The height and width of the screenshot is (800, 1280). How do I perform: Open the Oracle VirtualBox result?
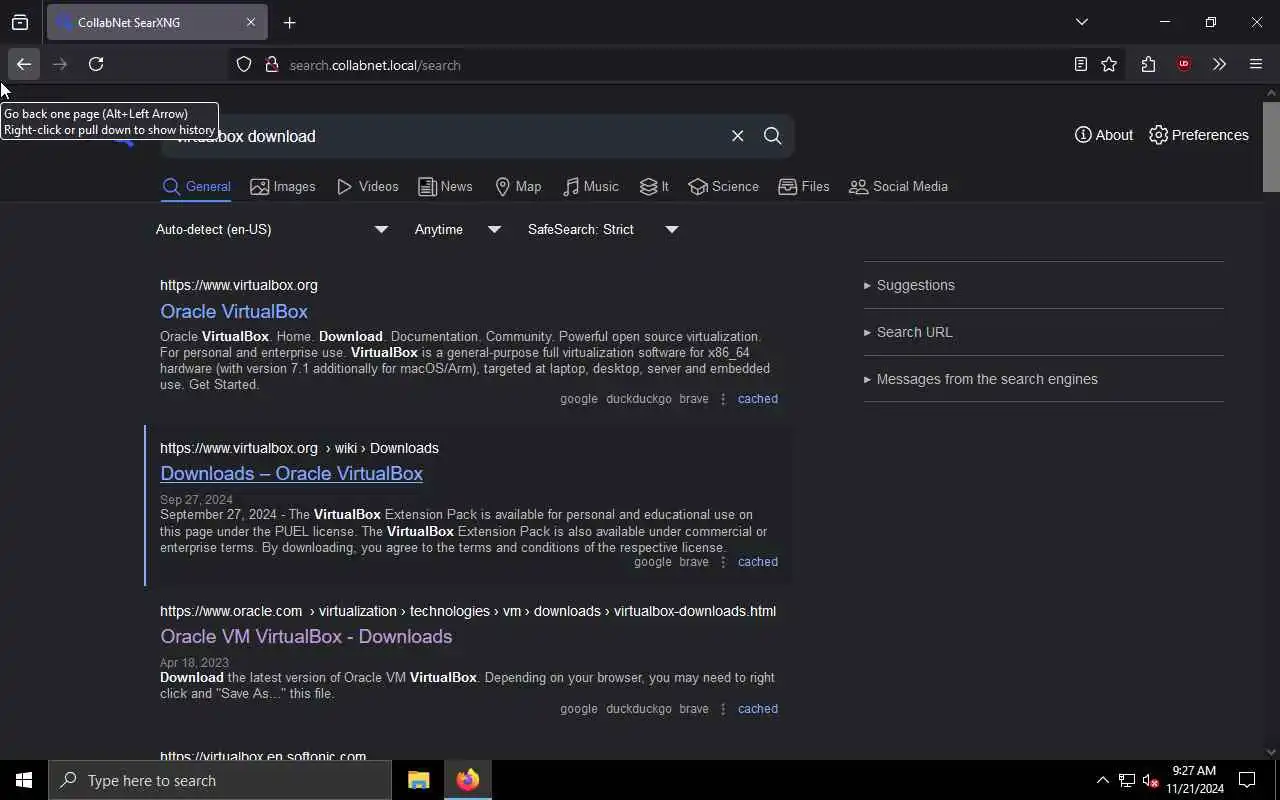tap(234, 312)
